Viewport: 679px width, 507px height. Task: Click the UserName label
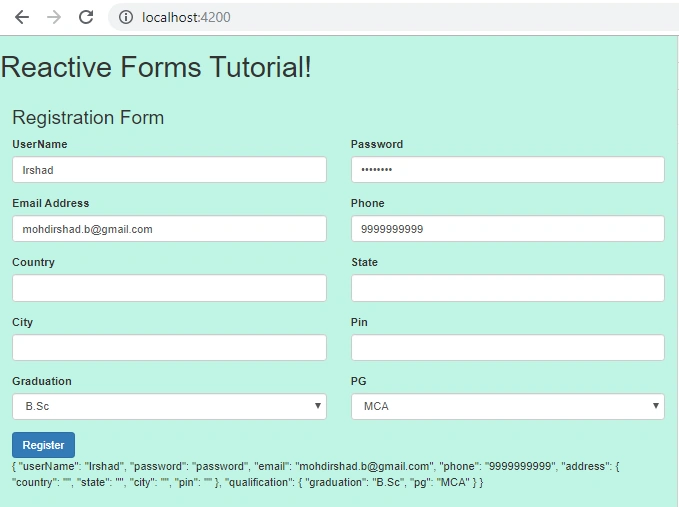(x=39, y=144)
